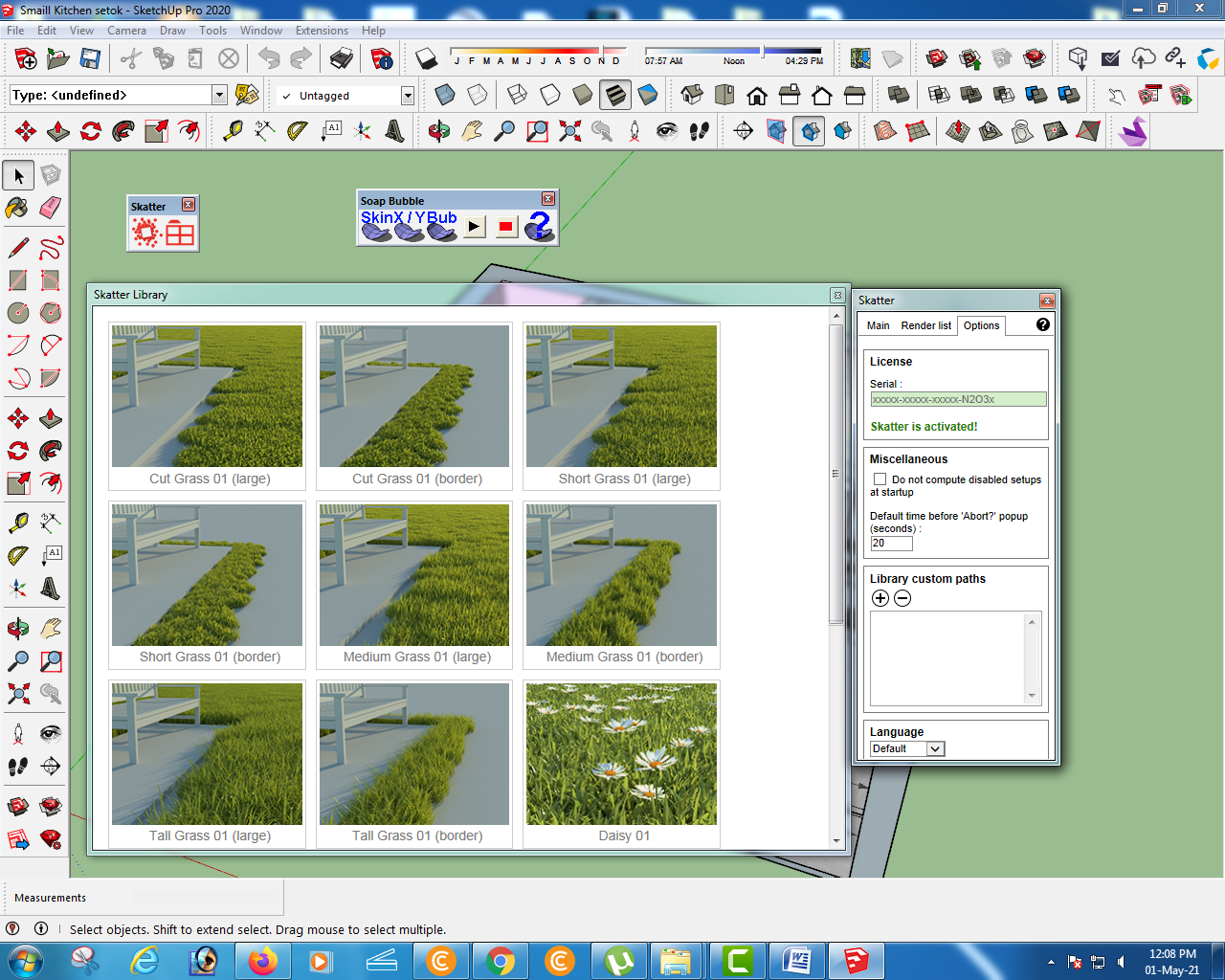Select the Pie arc tool
Image resolution: width=1225 pixels, height=980 pixels.
tap(51, 378)
